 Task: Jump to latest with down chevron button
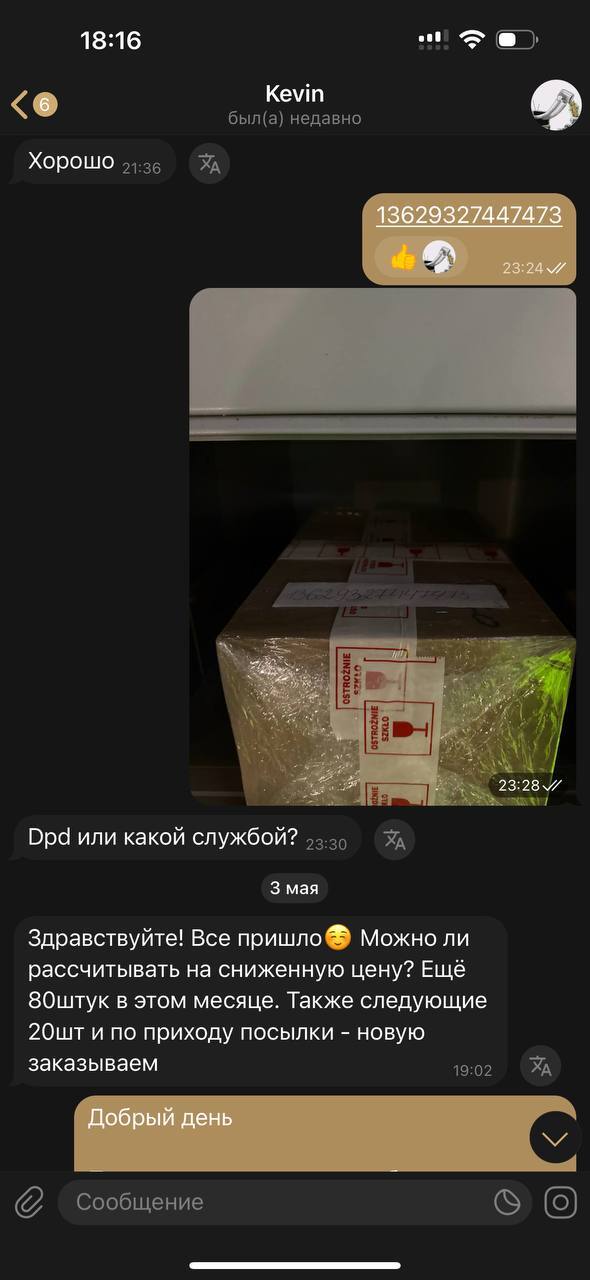[x=555, y=1137]
